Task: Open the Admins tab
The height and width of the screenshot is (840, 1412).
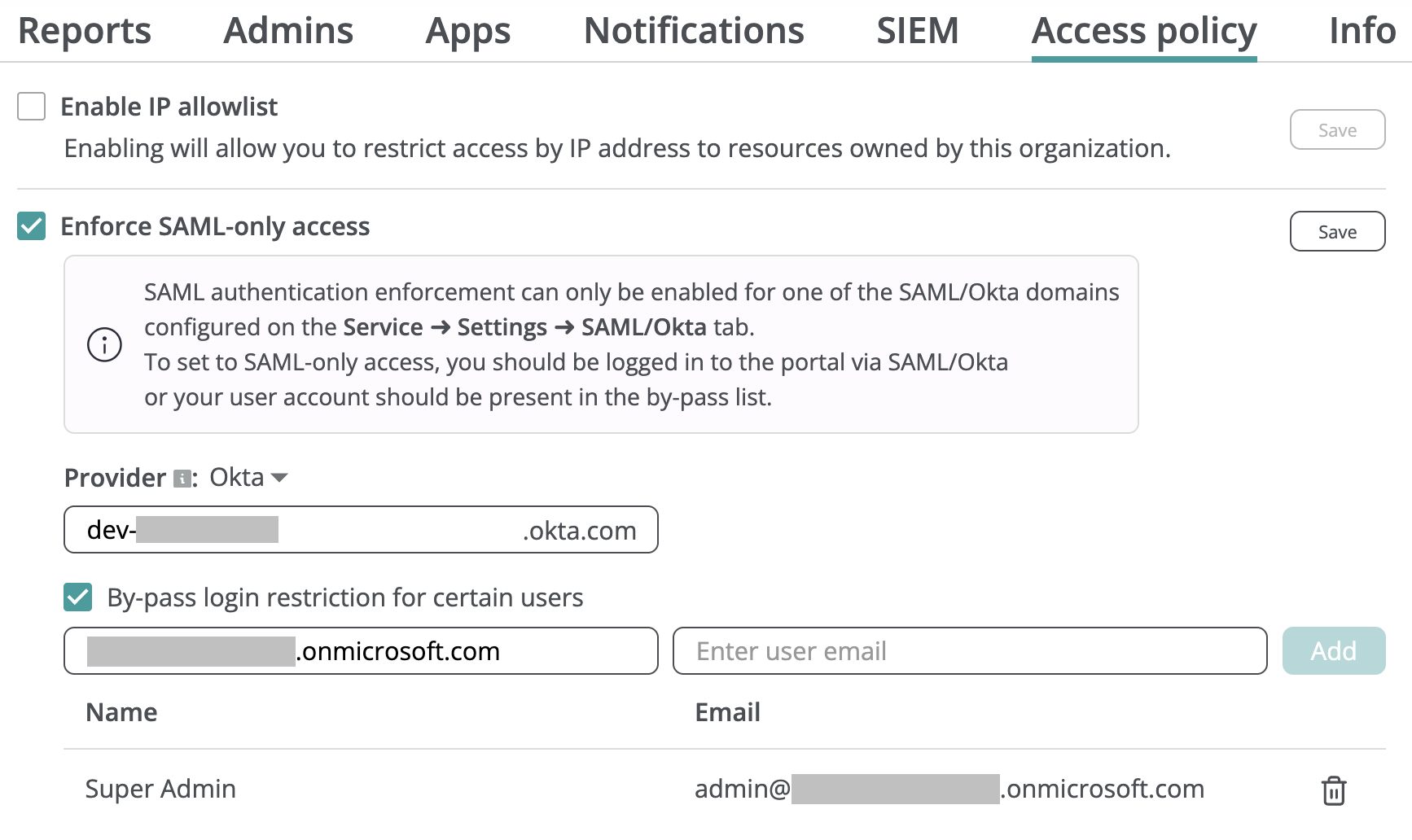Action: 287,31
